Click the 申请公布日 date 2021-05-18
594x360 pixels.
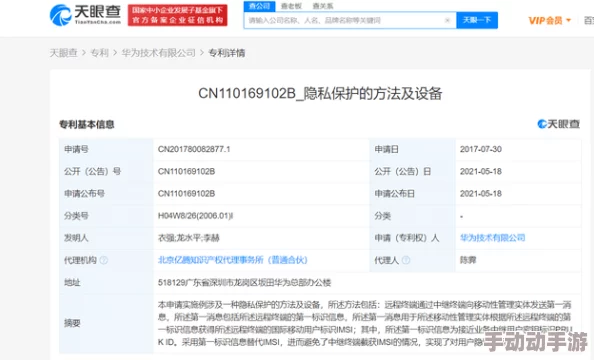click(x=481, y=194)
